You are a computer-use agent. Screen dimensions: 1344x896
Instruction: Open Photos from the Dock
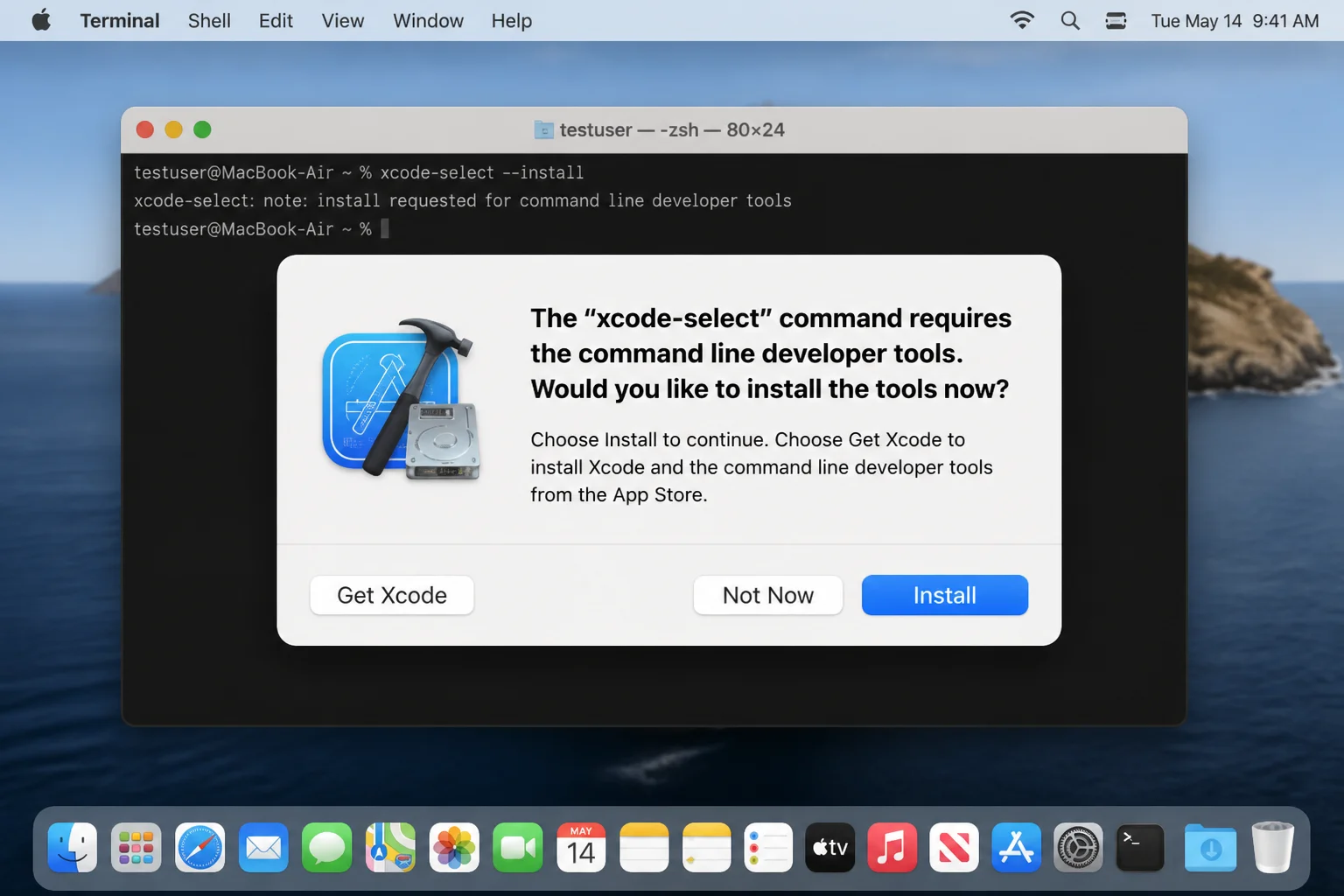(454, 847)
